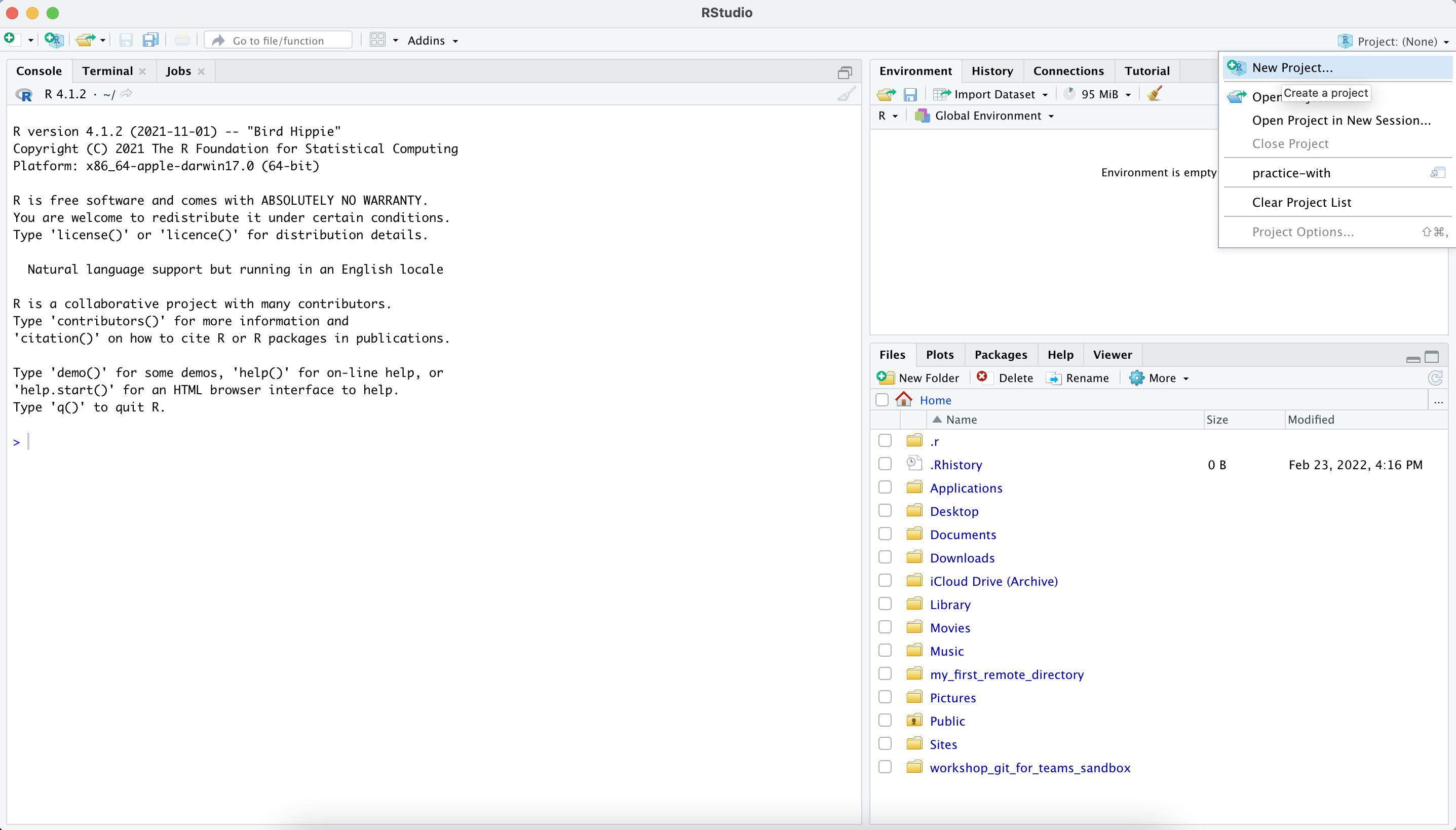Click the my_first_remote_directory folder
Viewport: 1456px width, 830px height.
pos(1007,674)
